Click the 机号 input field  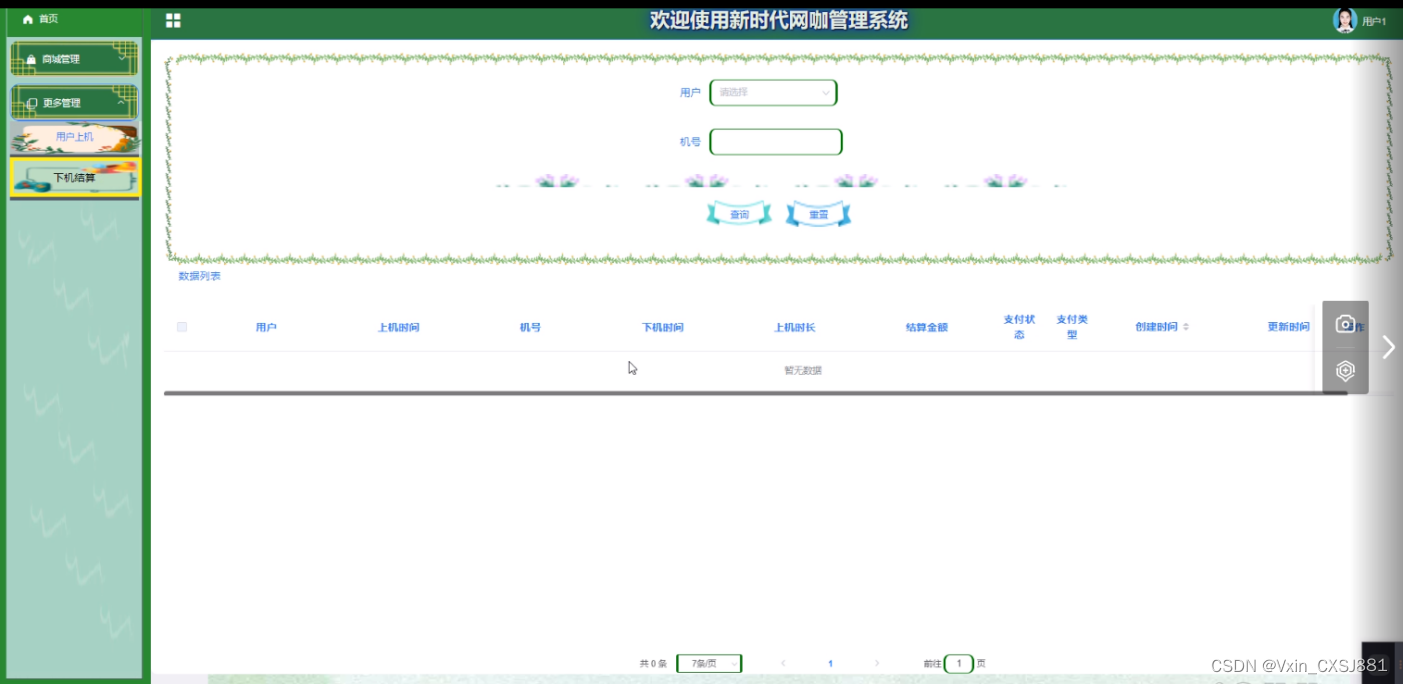(775, 141)
